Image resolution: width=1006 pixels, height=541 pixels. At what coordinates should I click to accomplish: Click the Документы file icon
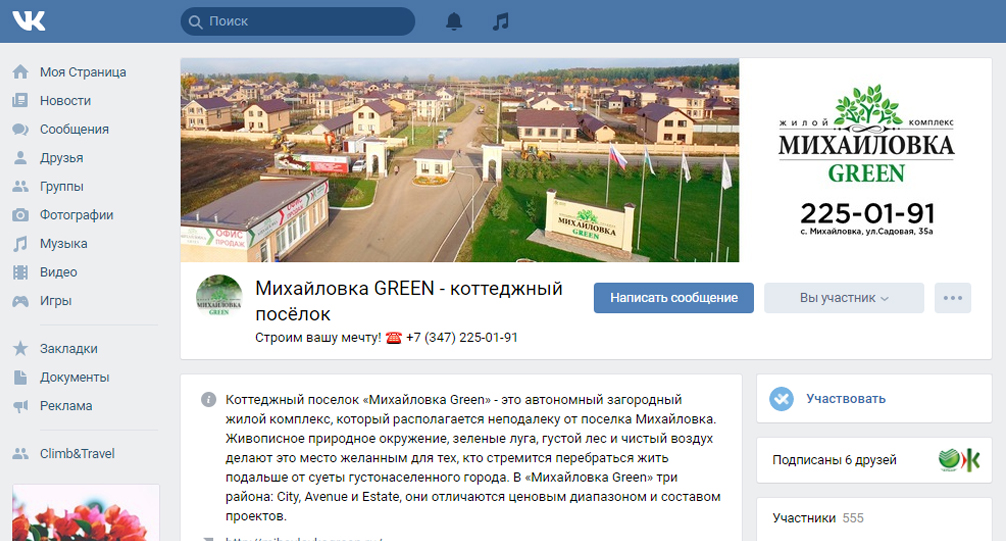pyautogui.click(x=21, y=377)
